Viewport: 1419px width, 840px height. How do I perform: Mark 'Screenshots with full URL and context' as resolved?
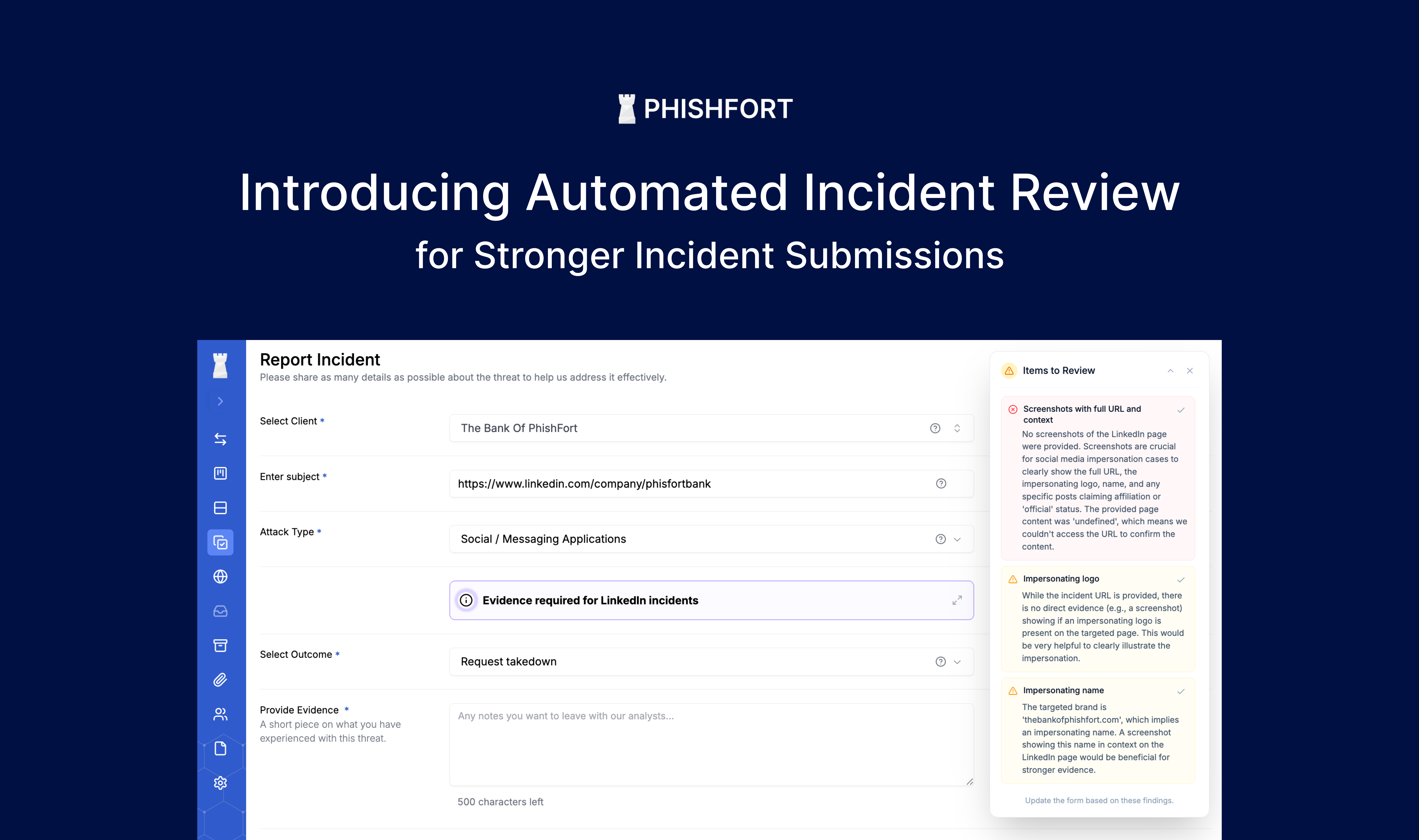(x=1181, y=409)
